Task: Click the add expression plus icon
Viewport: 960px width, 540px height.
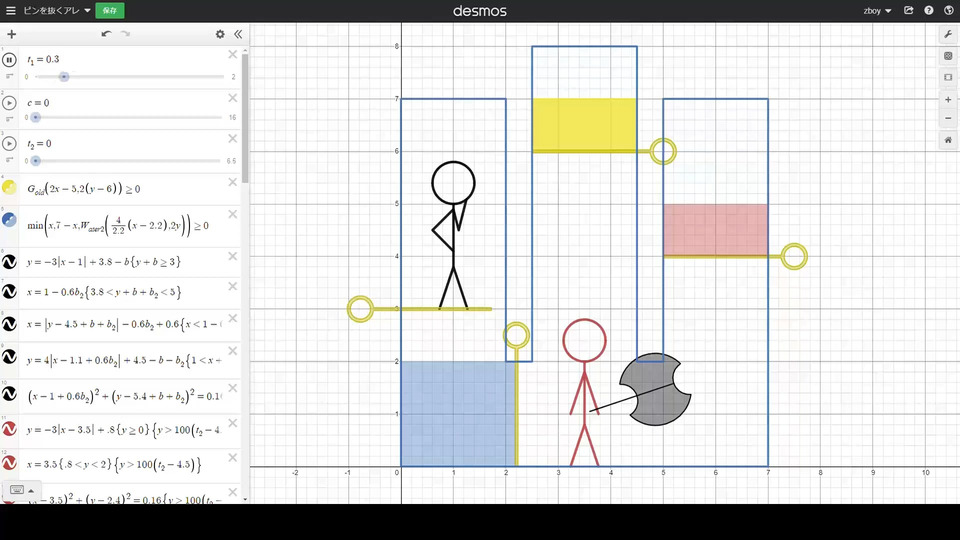Action: click(12, 34)
